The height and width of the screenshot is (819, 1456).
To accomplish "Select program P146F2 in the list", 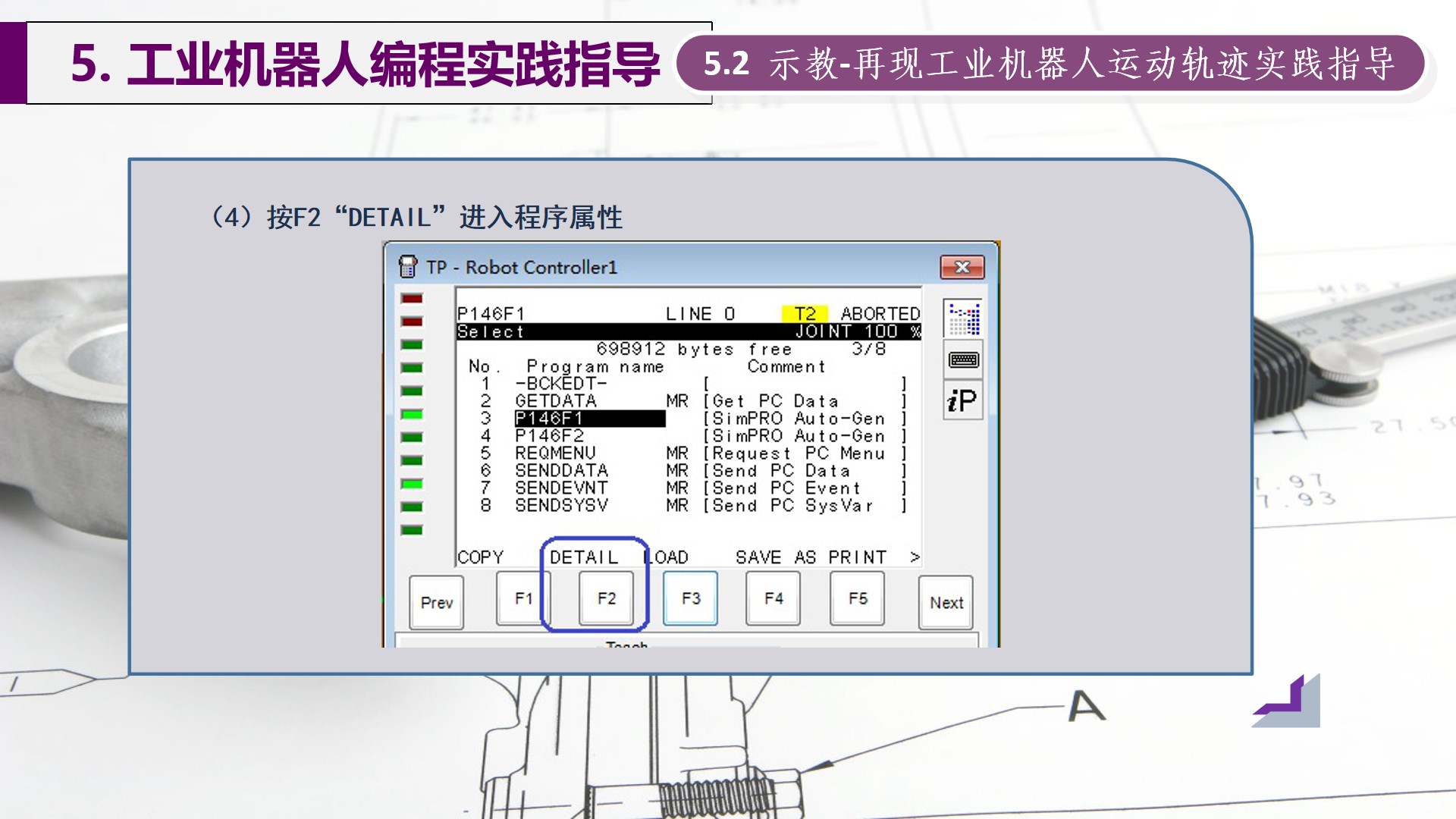I will coord(550,436).
